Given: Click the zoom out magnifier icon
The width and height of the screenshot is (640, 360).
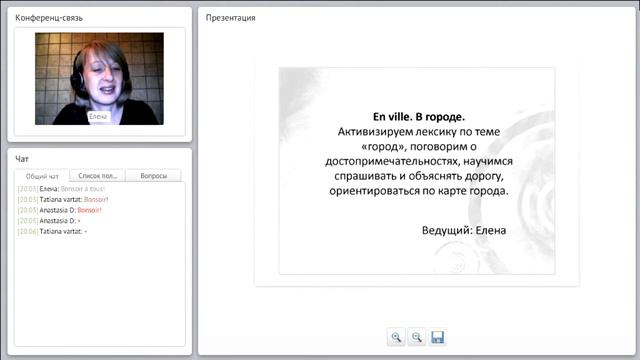Looking at the screenshot, I should pyautogui.click(x=416, y=337).
